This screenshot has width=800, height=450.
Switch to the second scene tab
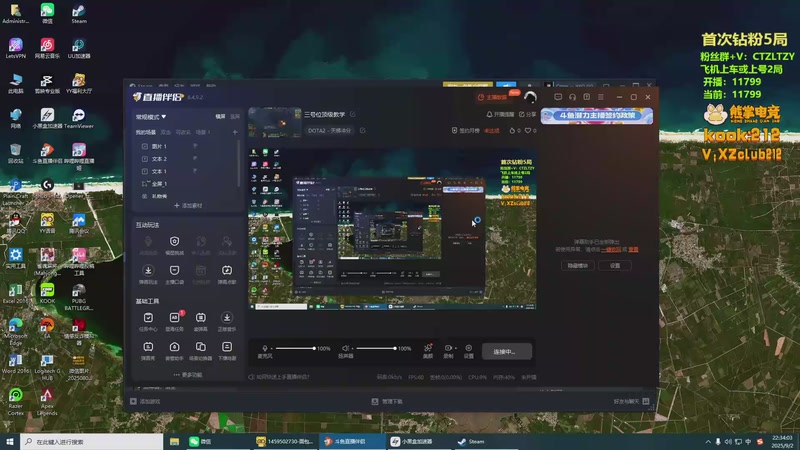166,132
